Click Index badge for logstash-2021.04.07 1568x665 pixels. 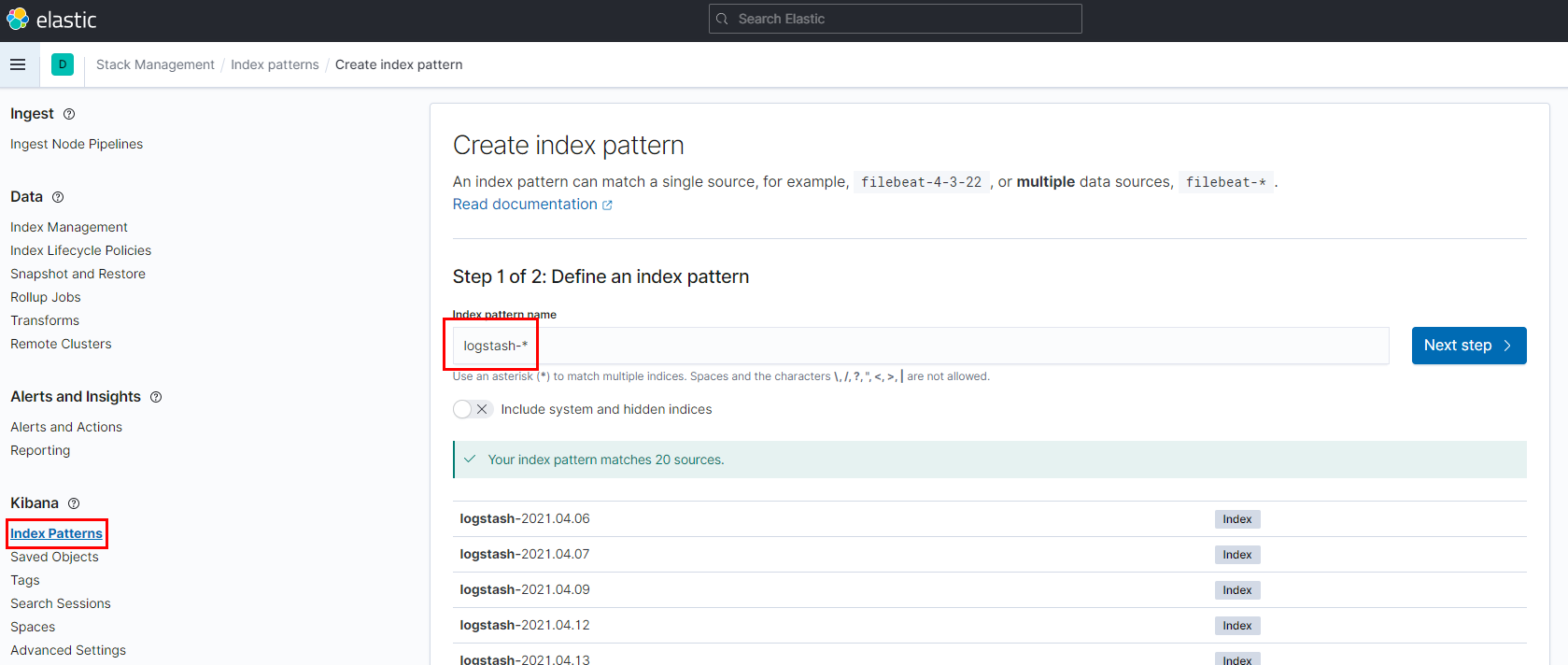pyautogui.click(x=1237, y=555)
